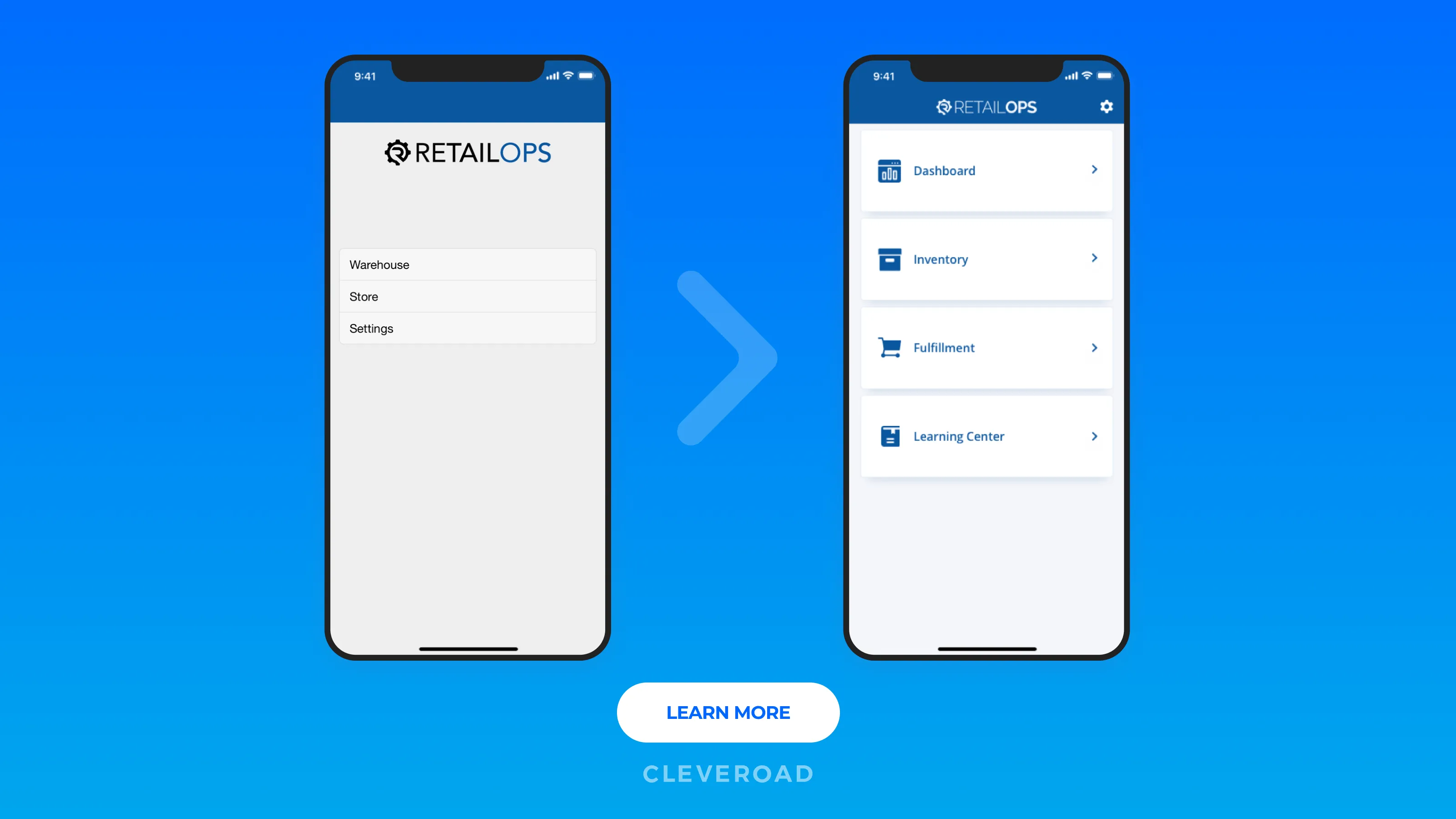Click the Learning Center book icon
Screen dimensions: 1456x819
coord(890,436)
